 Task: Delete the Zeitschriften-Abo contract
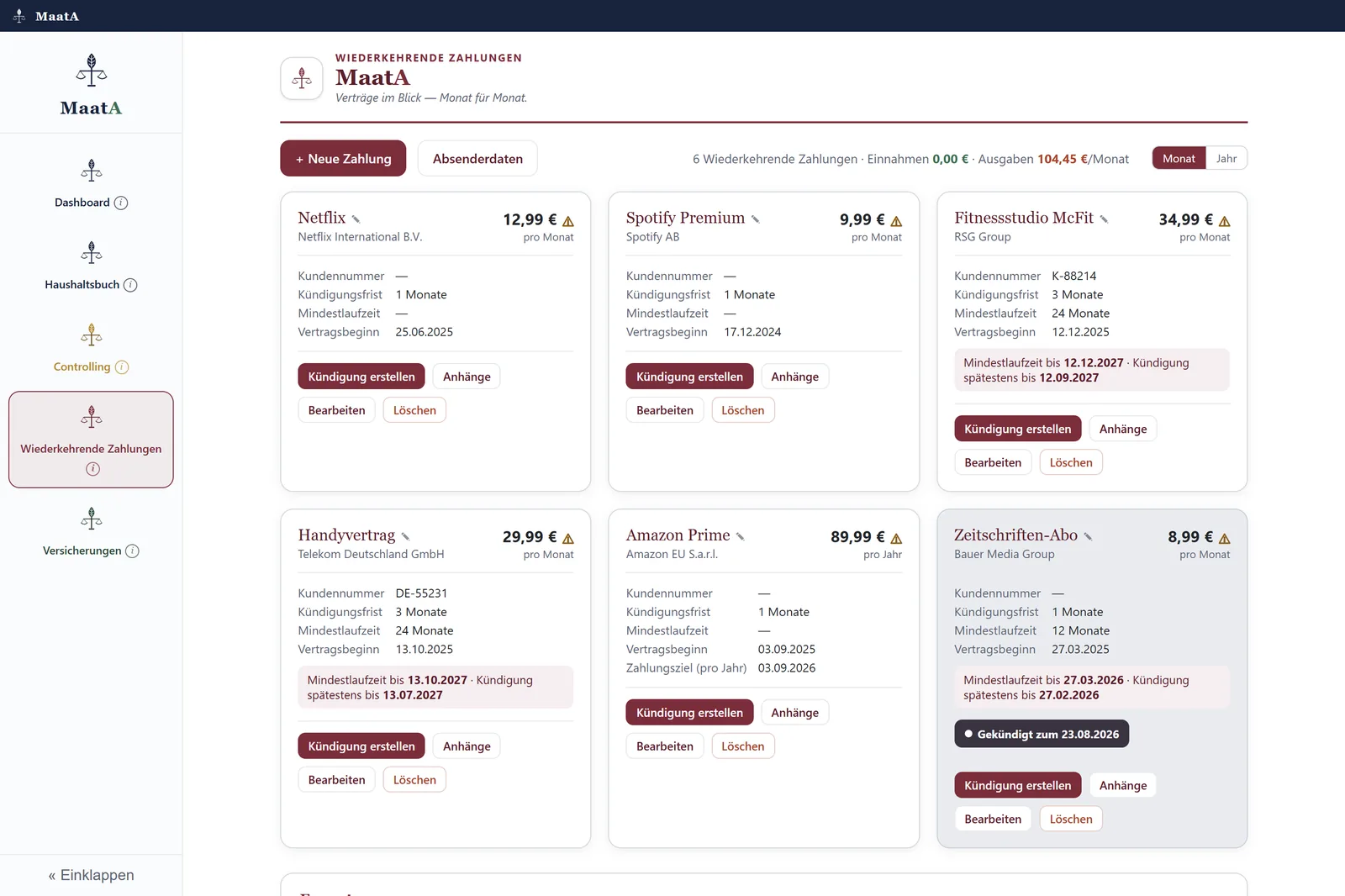click(x=1071, y=819)
